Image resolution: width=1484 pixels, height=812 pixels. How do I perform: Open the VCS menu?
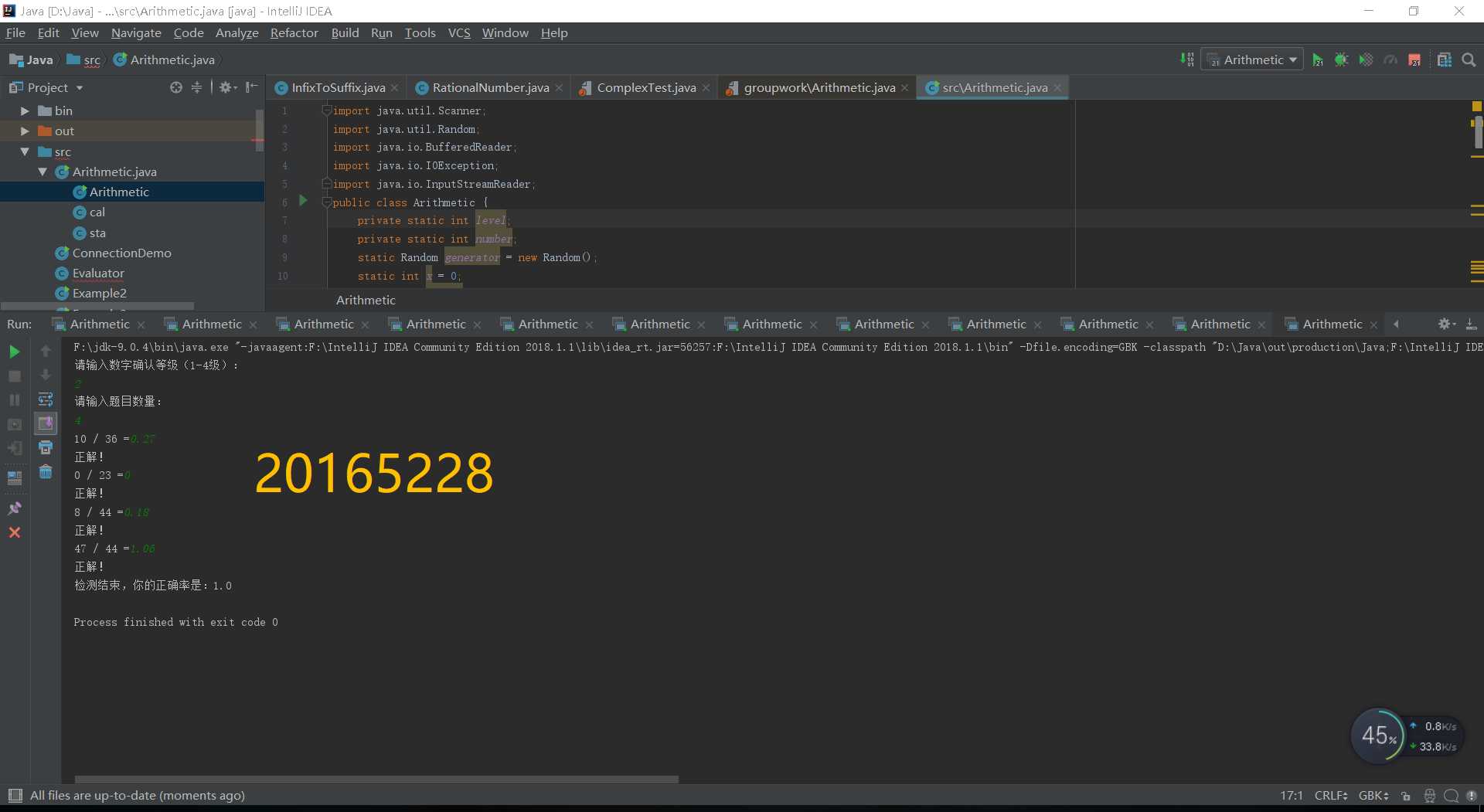pyautogui.click(x=459, y=32)
